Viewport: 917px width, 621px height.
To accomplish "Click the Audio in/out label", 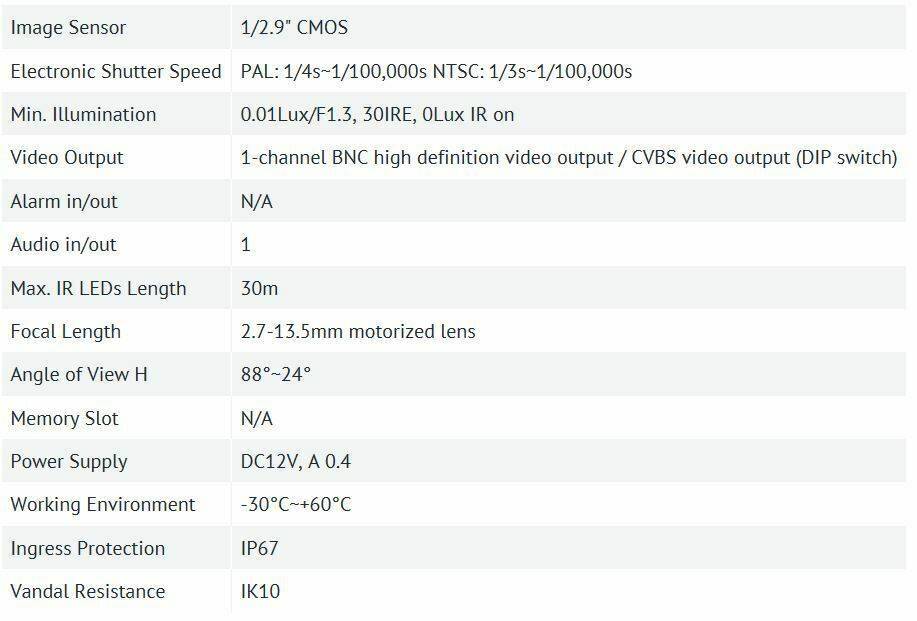I will point(64,245).
